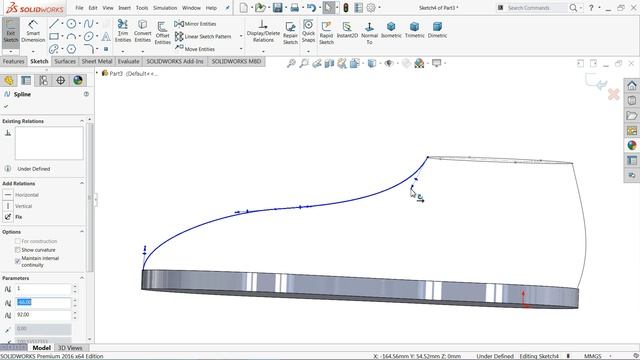Click Linear Sketch Pattern
Viewport: 640px width, 360px height.
click(x=203, y=36)
